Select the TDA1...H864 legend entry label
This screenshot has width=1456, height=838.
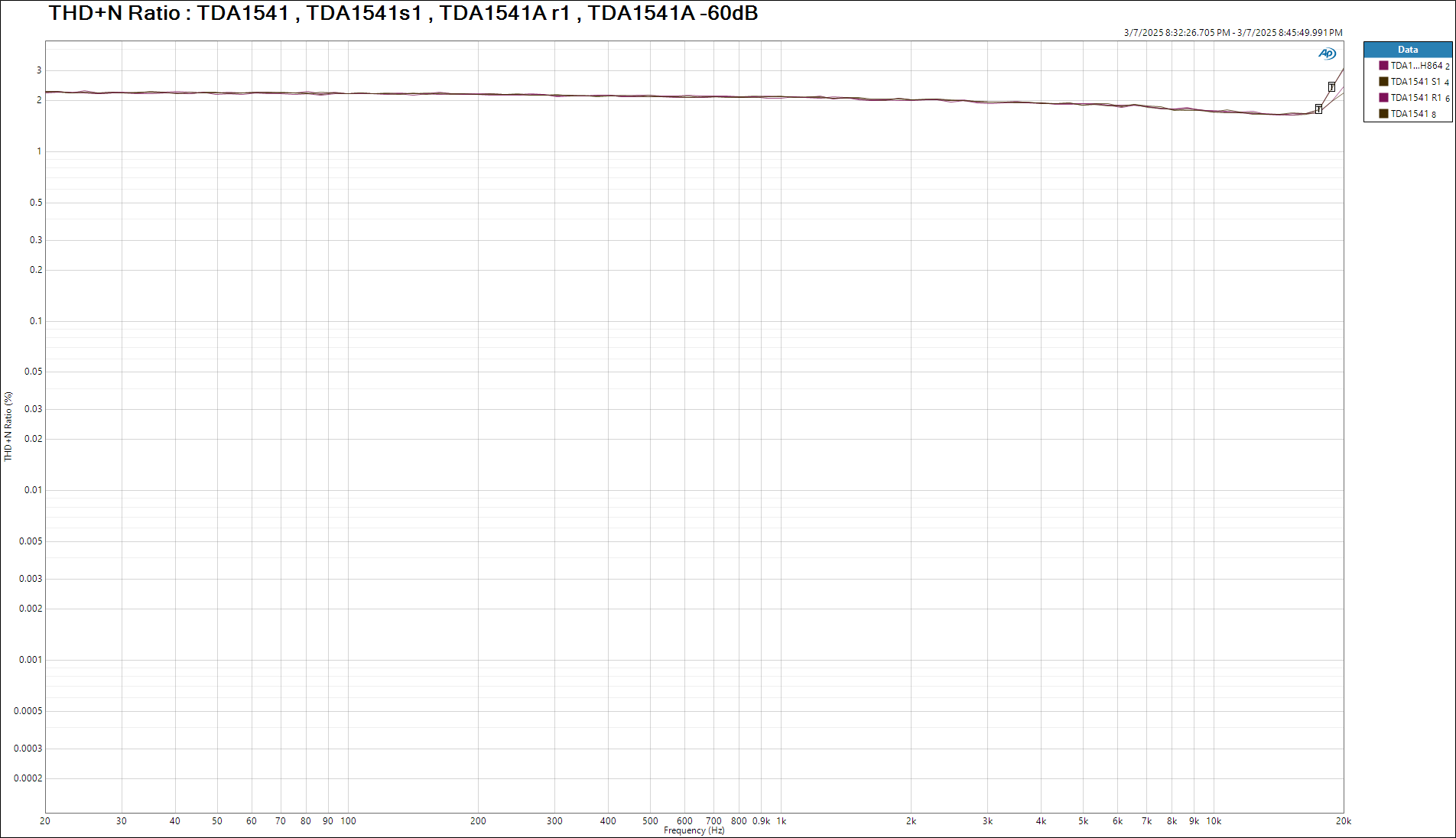pyautogui.click(x=1416, y=66)
